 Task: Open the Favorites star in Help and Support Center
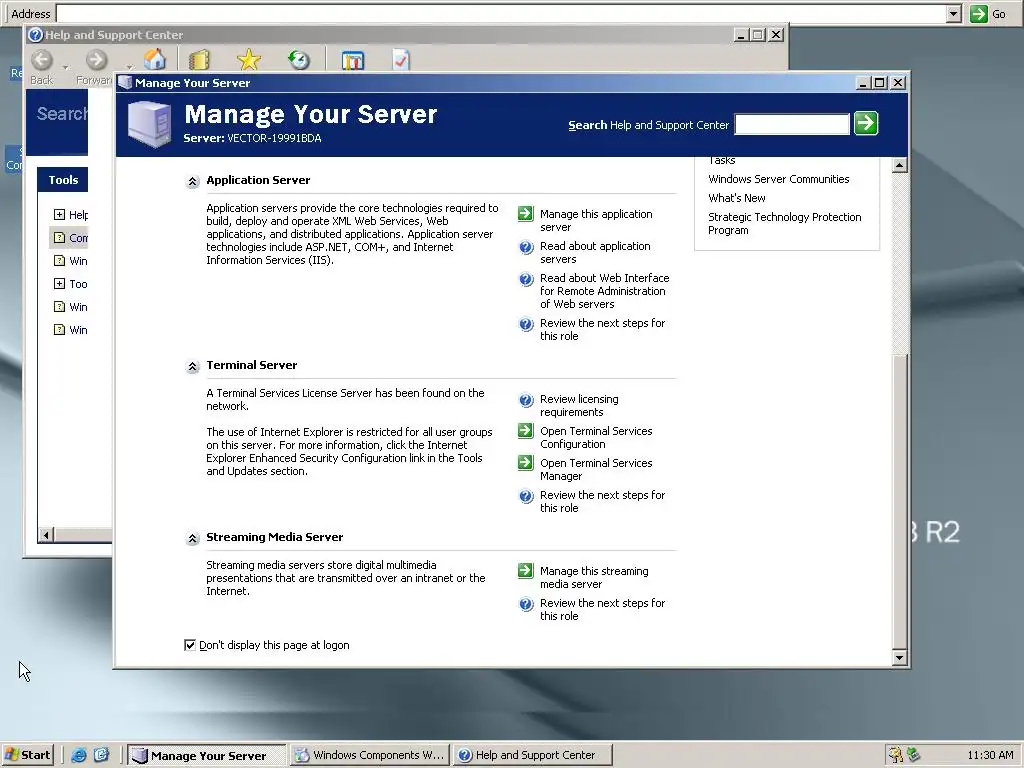249,60
